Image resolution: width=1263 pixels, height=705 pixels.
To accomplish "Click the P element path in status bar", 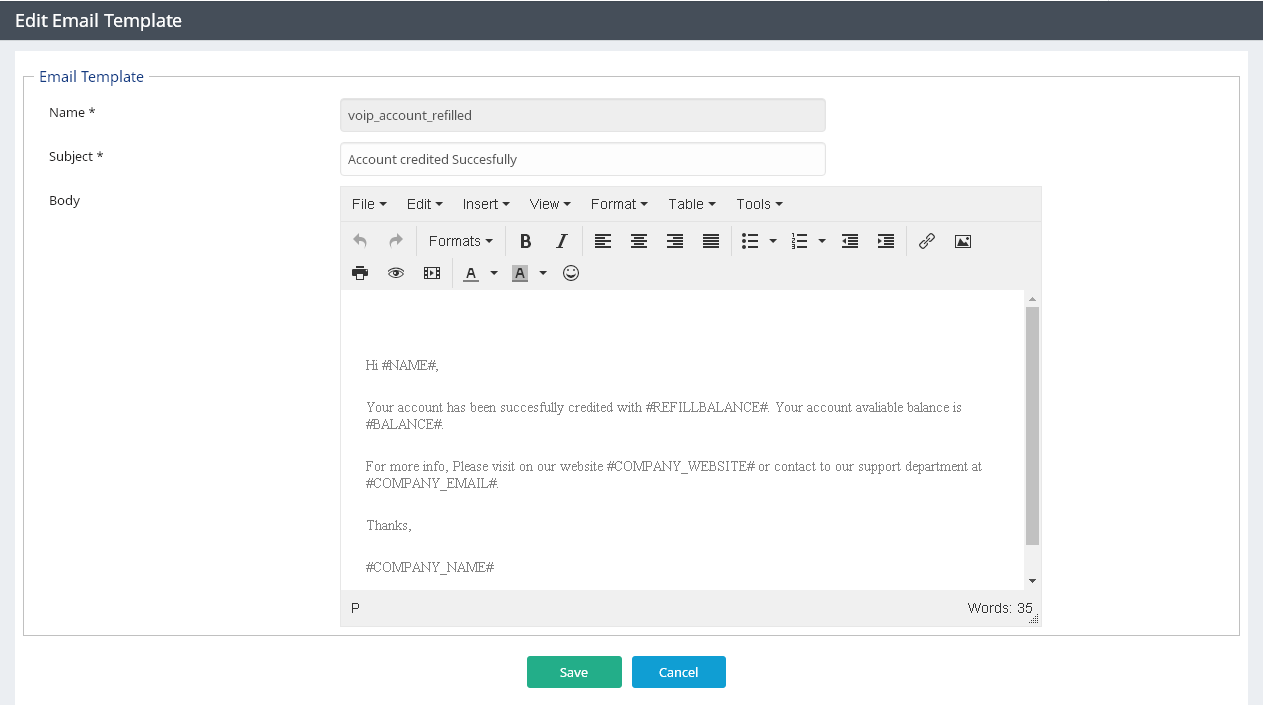I will pyautogui.click(x=356, y=608).
